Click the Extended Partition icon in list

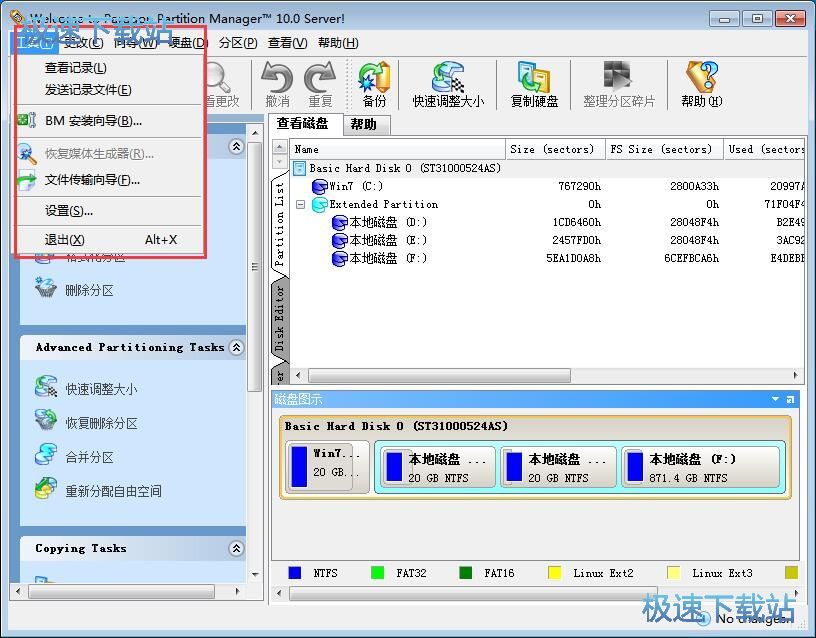pyautogui.click(x=320, y=205)
